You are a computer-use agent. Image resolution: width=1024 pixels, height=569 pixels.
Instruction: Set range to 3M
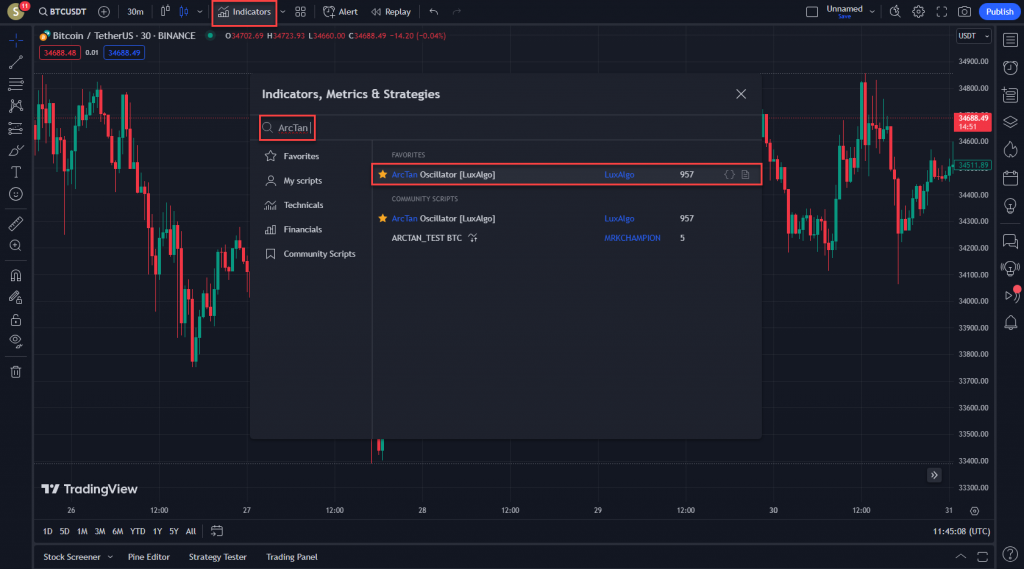(x=99, y=531)
